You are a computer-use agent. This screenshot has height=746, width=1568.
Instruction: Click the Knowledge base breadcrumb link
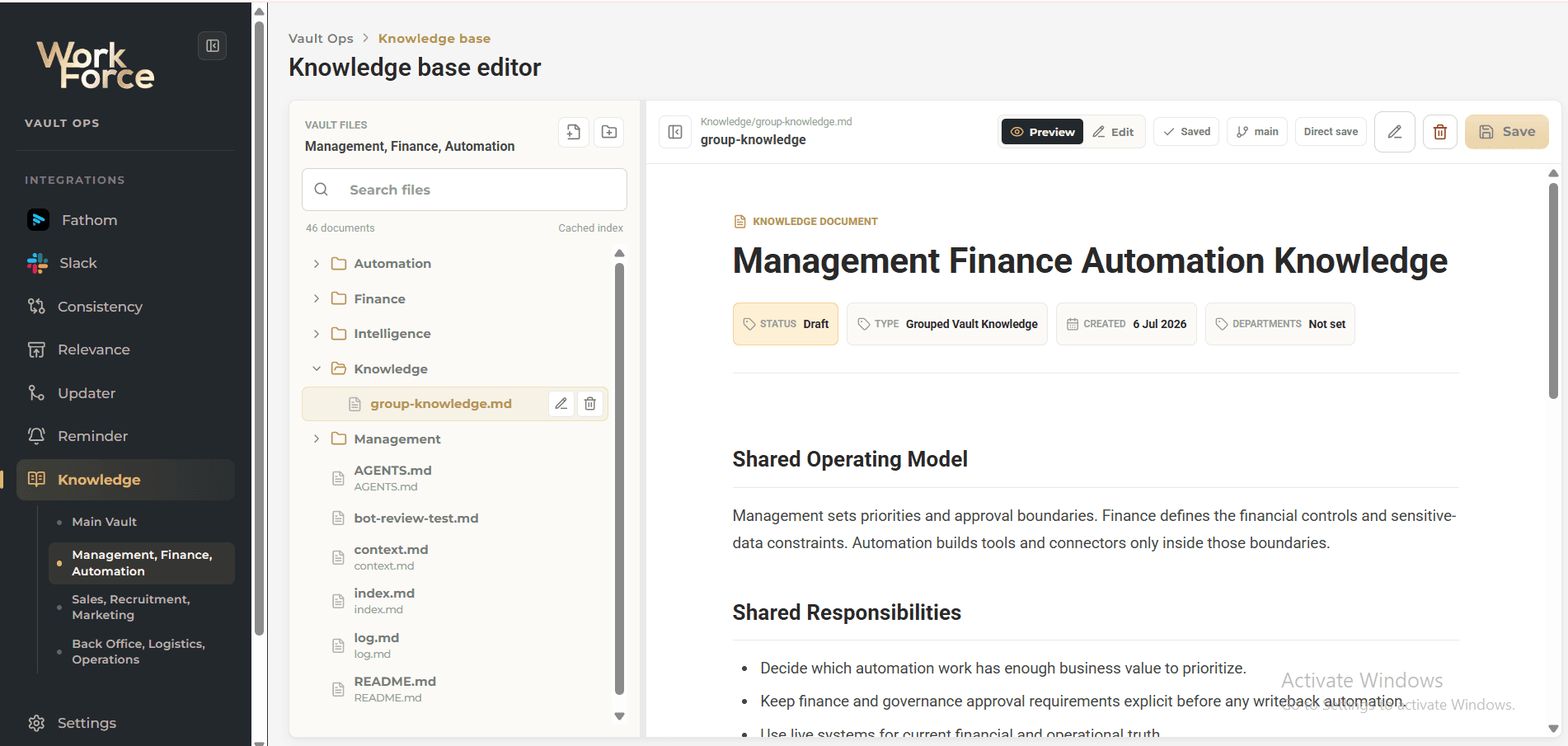pos(434,39)
